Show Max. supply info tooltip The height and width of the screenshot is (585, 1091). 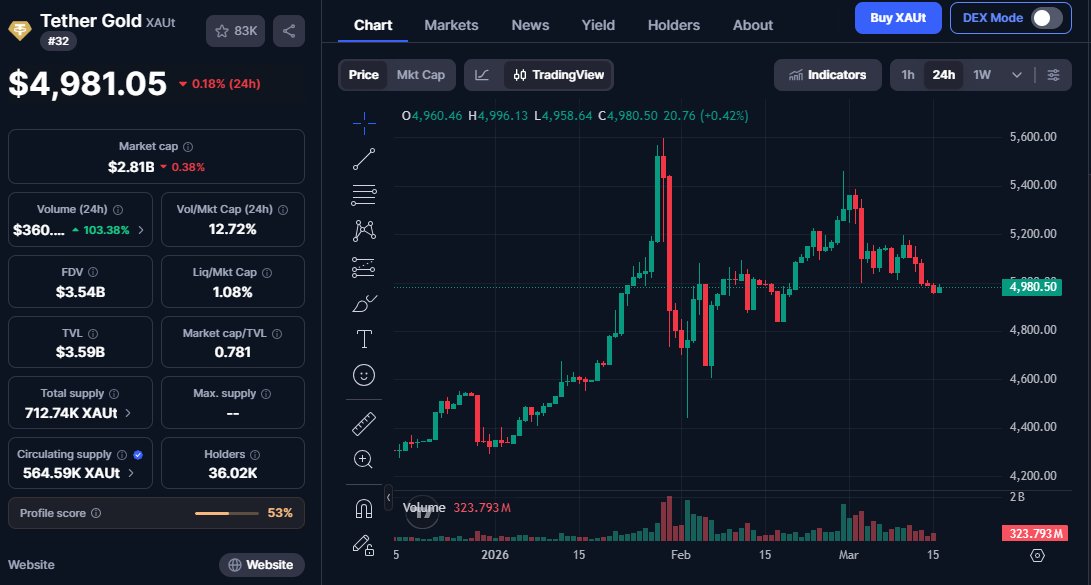(266, 394)
